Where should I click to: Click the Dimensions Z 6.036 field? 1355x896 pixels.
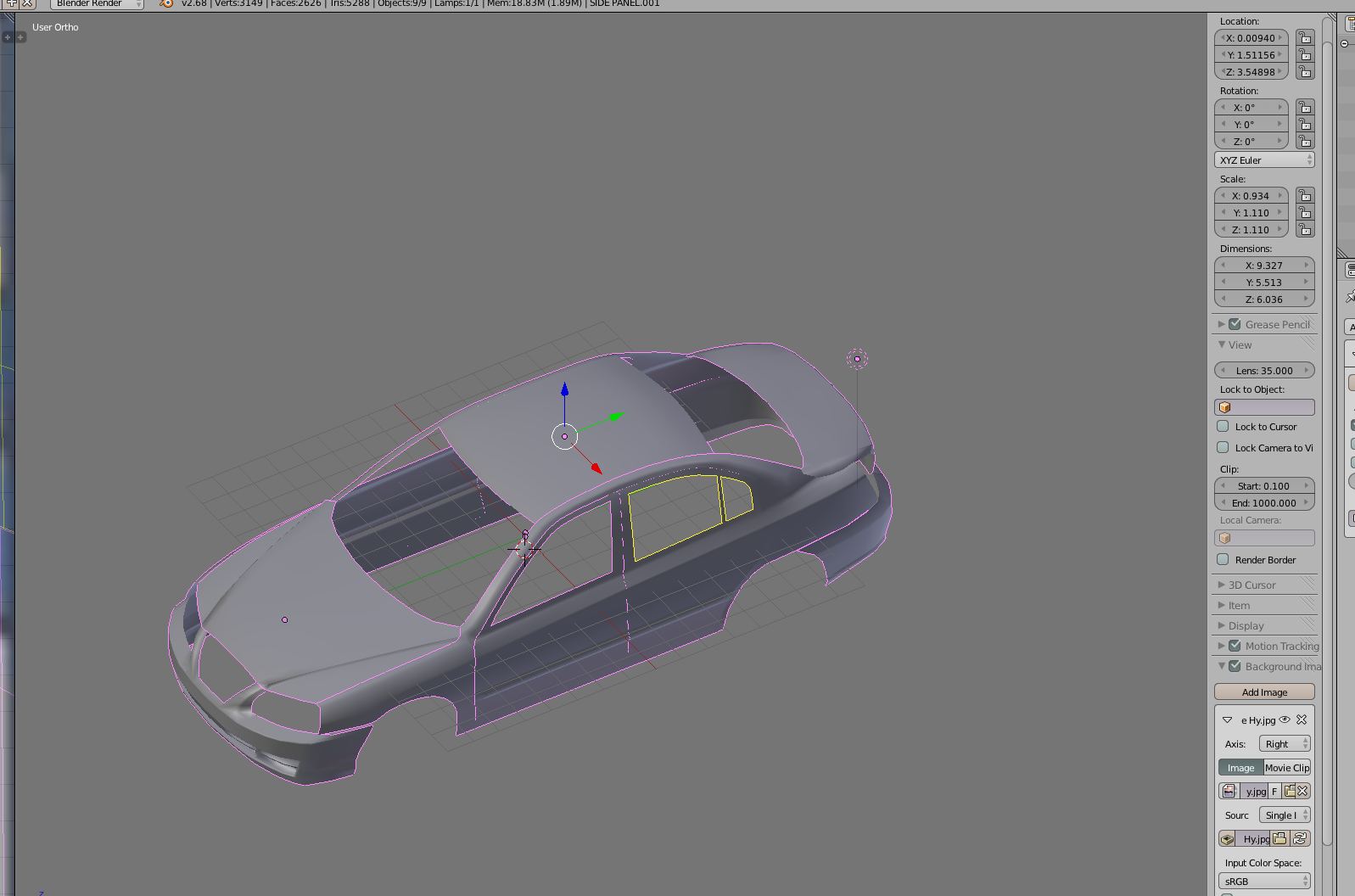(x=1264, y=300)
